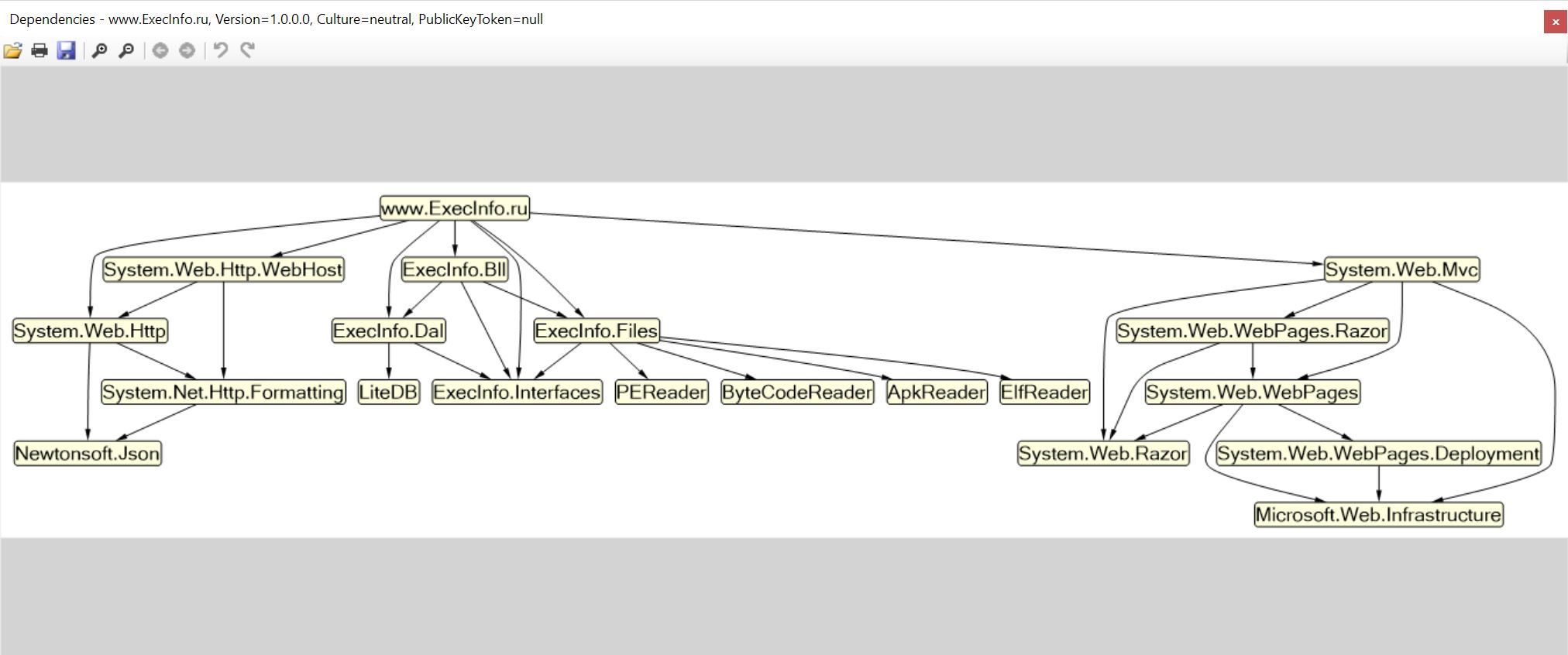
Task: Open a graph file with folder icon
Action: click(x=12, y=51)
